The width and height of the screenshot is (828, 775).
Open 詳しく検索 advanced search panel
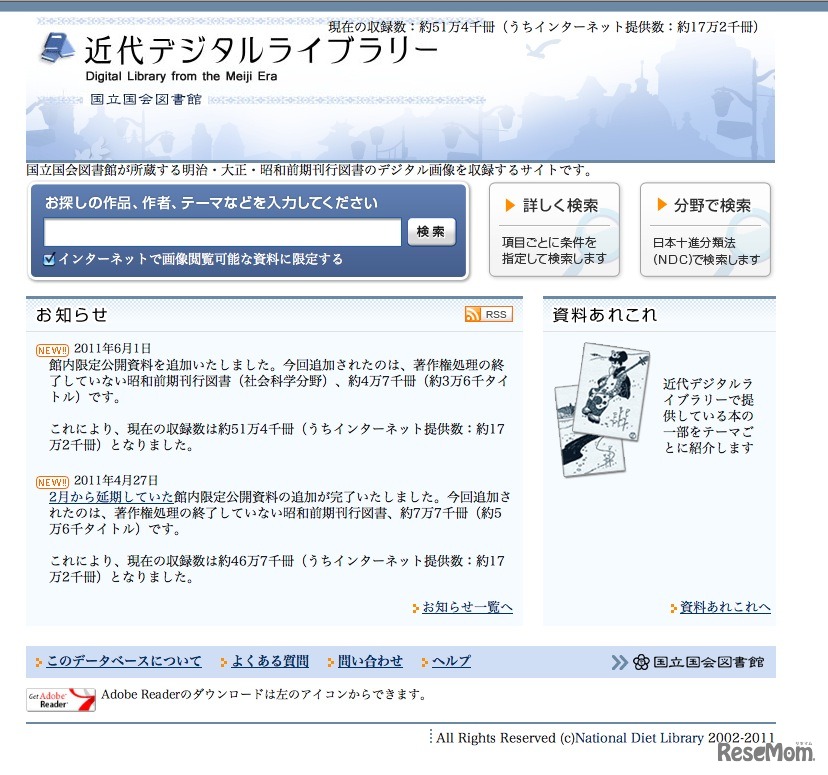(554, 230)
